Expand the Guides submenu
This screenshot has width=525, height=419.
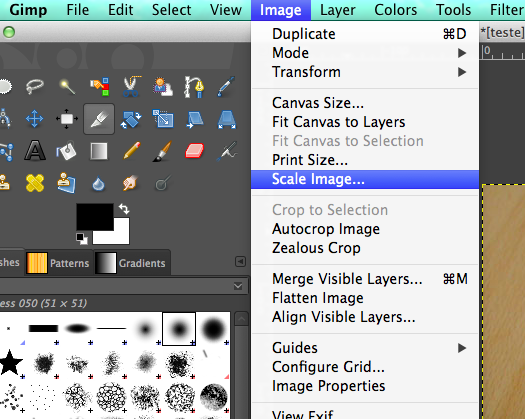pos(365,348)
